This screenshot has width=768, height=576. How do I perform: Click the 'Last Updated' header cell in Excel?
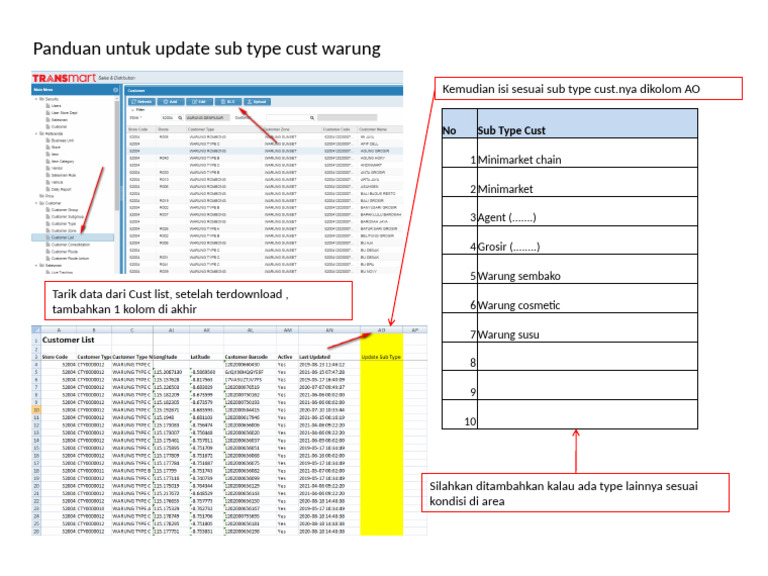coord(329,357)
